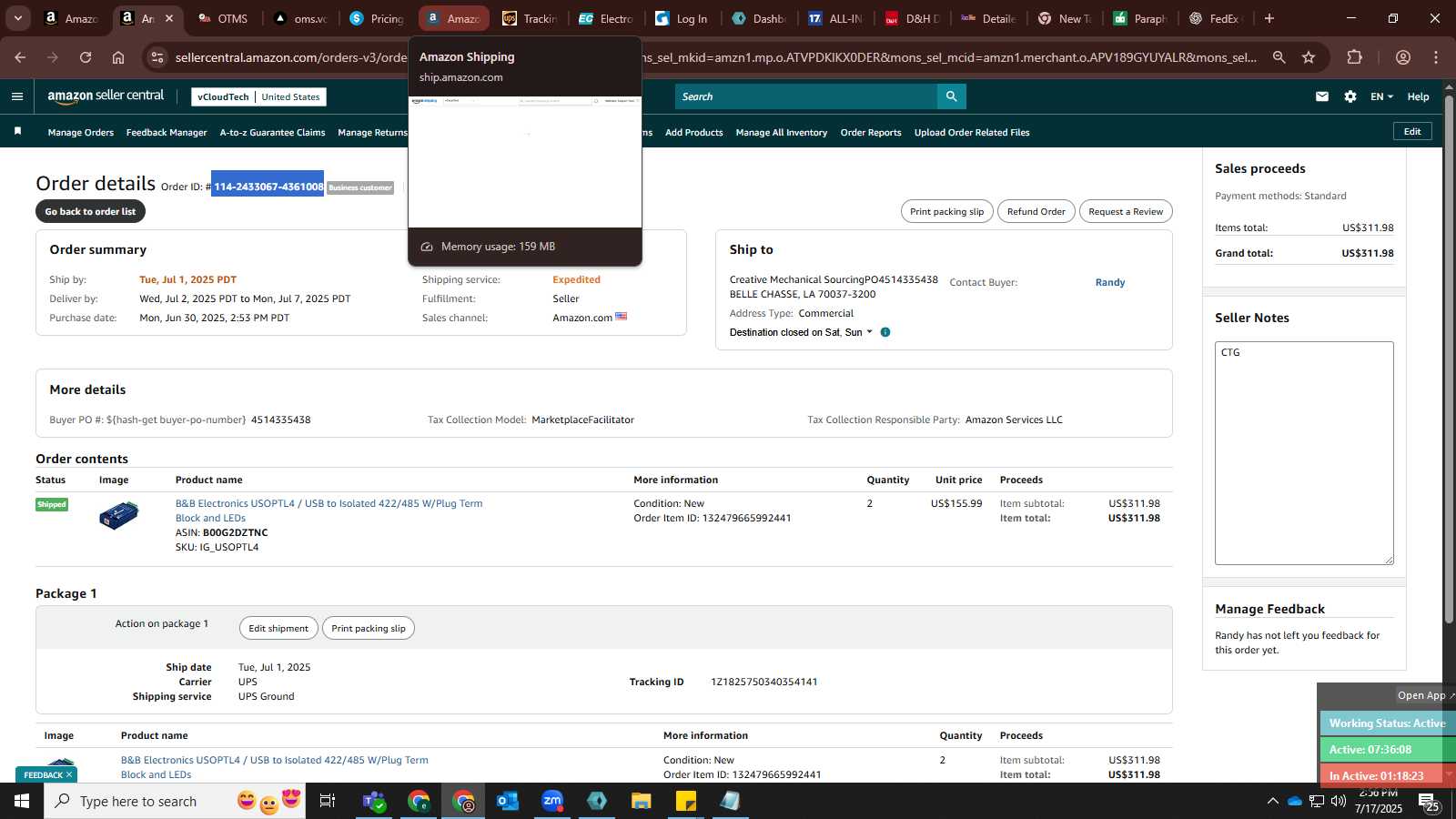Click the vCloudTech United States account switcher
This screenshot has width=1456, height=819.
258,96
